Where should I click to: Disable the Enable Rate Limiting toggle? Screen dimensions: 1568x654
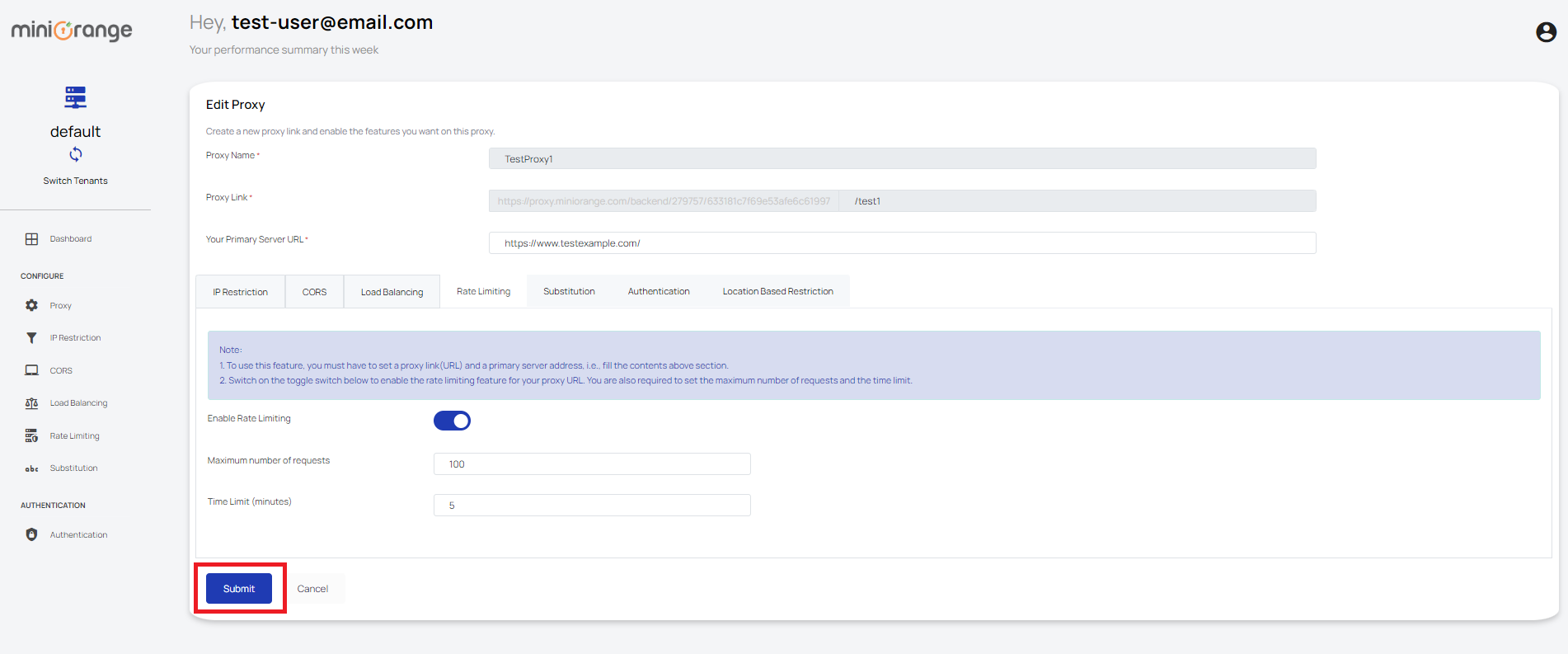(452, 421)
